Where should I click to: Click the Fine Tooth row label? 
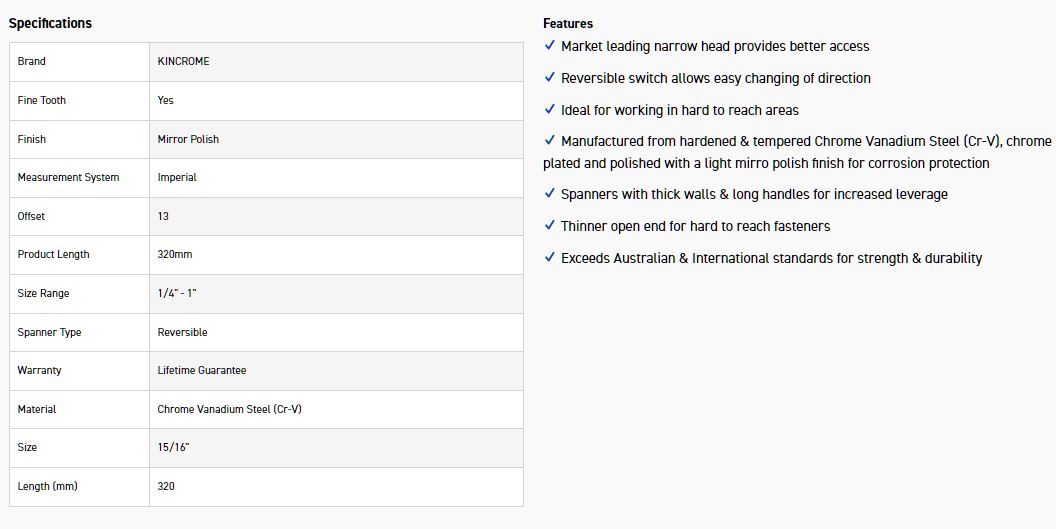coord(42,100)
